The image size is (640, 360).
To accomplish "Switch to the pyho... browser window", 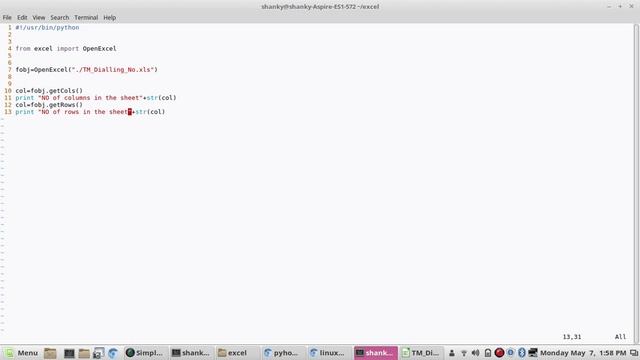I will pos(283,353).
